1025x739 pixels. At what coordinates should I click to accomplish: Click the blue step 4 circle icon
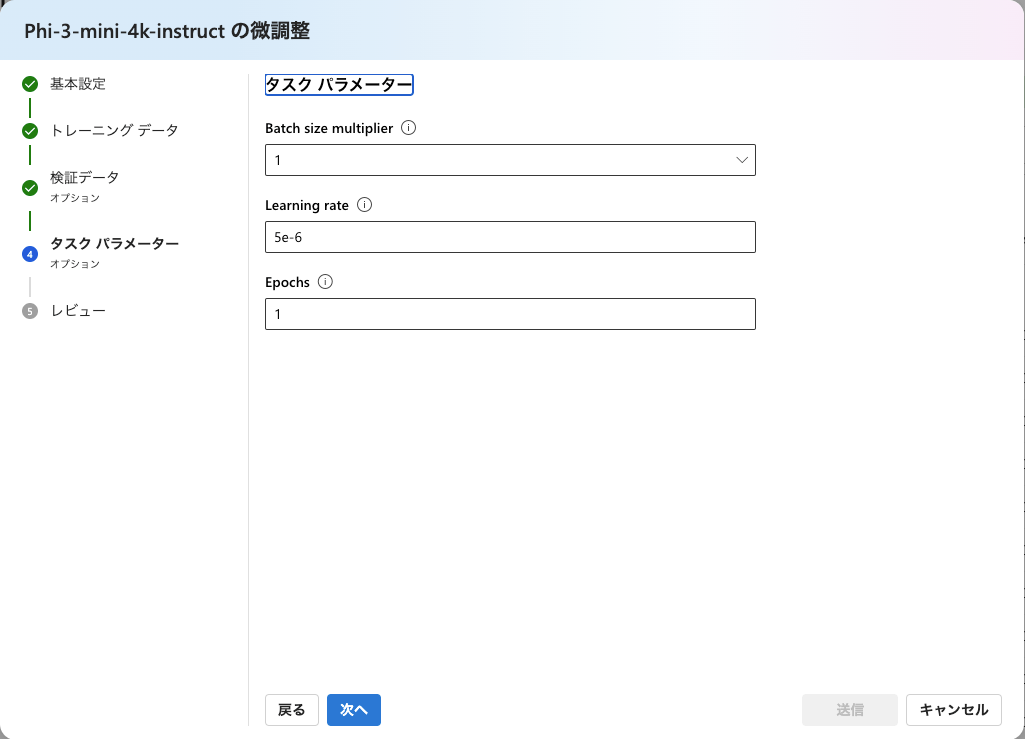[x=30, y=254]
